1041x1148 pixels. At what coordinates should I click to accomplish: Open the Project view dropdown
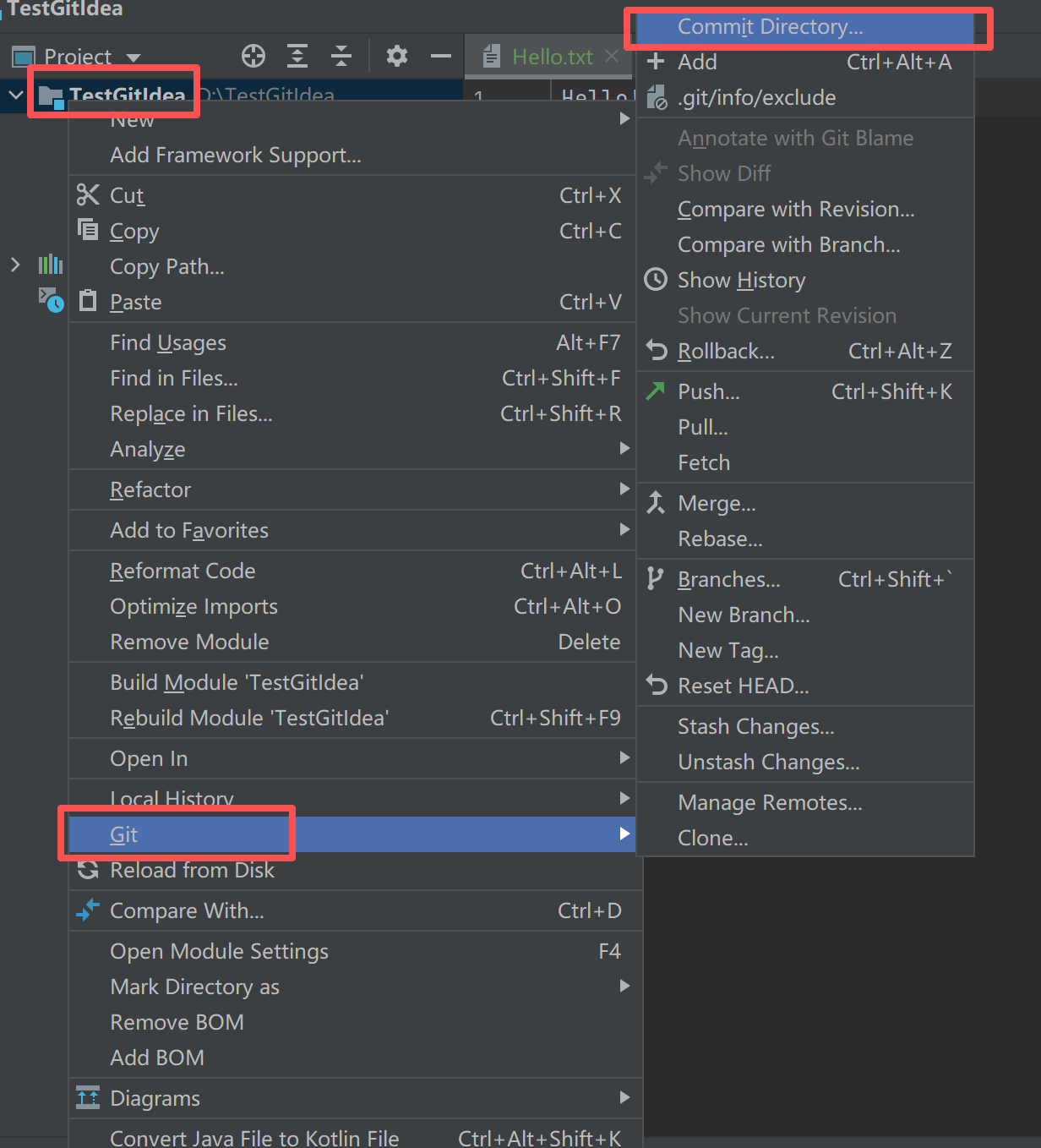134,57
